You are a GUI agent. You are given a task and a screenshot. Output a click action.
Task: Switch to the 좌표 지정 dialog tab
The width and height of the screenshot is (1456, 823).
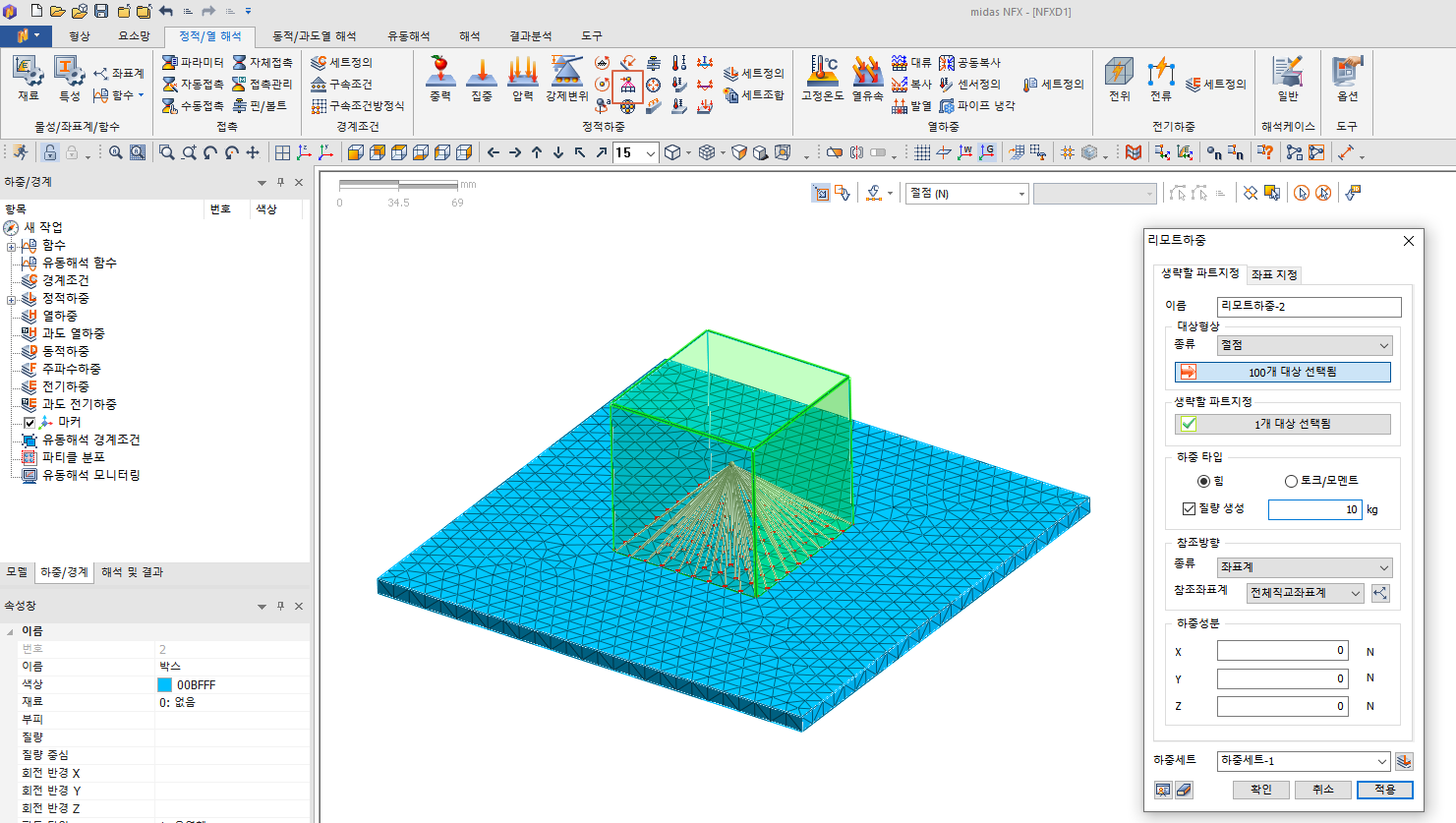click(1274, 275)
